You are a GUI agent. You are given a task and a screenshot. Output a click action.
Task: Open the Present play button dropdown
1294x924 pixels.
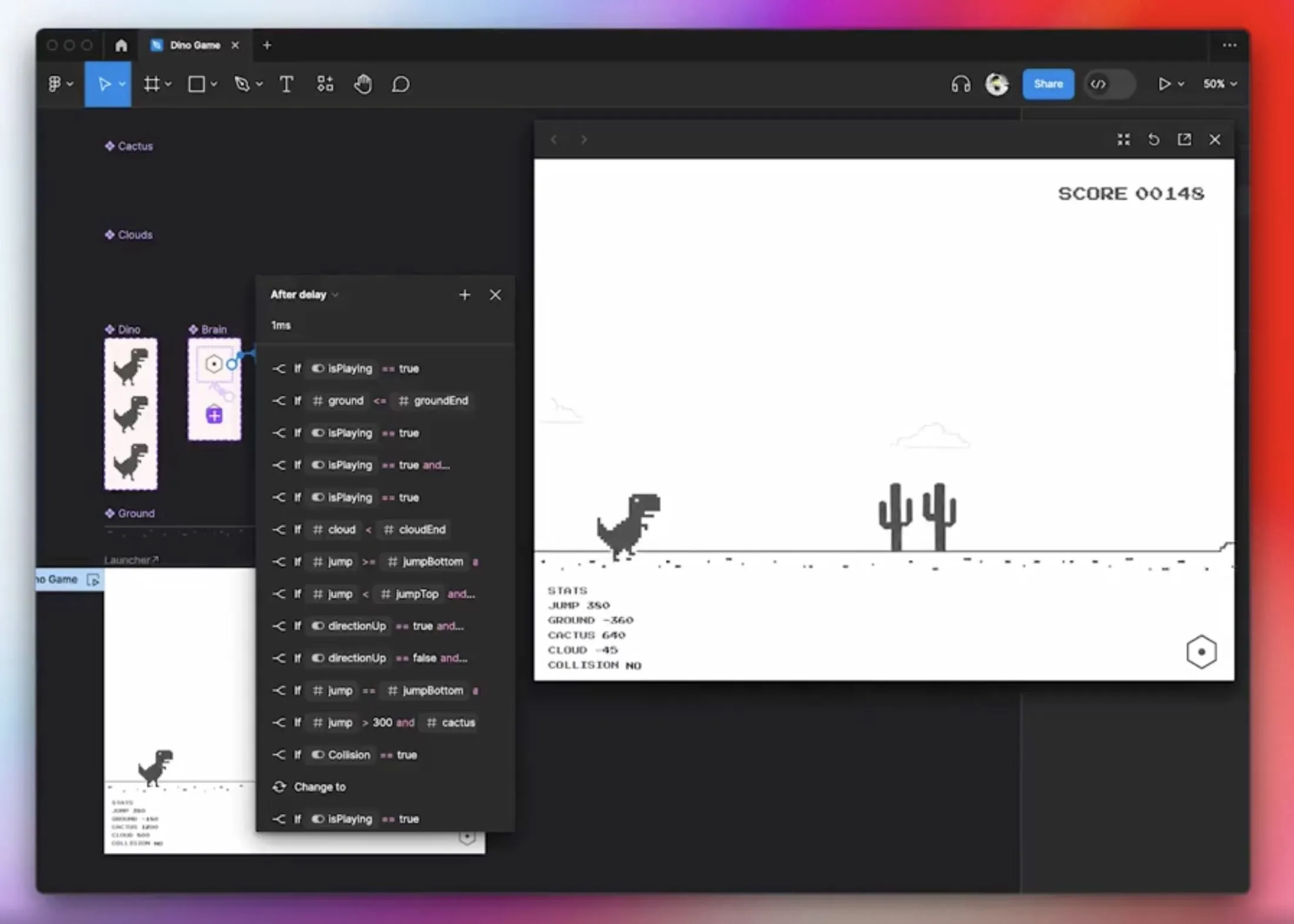1181,84
